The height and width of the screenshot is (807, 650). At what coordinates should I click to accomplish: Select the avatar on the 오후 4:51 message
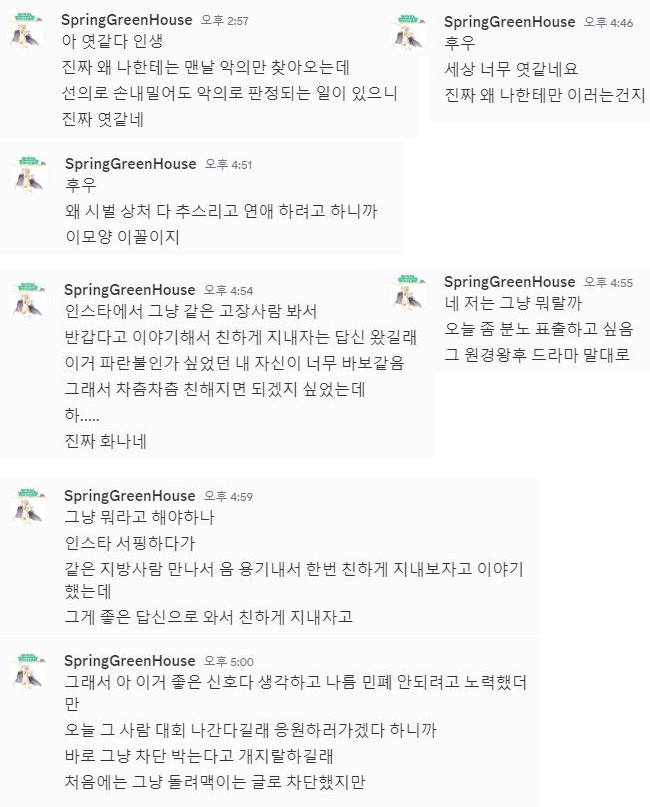[x=29, y=175]
